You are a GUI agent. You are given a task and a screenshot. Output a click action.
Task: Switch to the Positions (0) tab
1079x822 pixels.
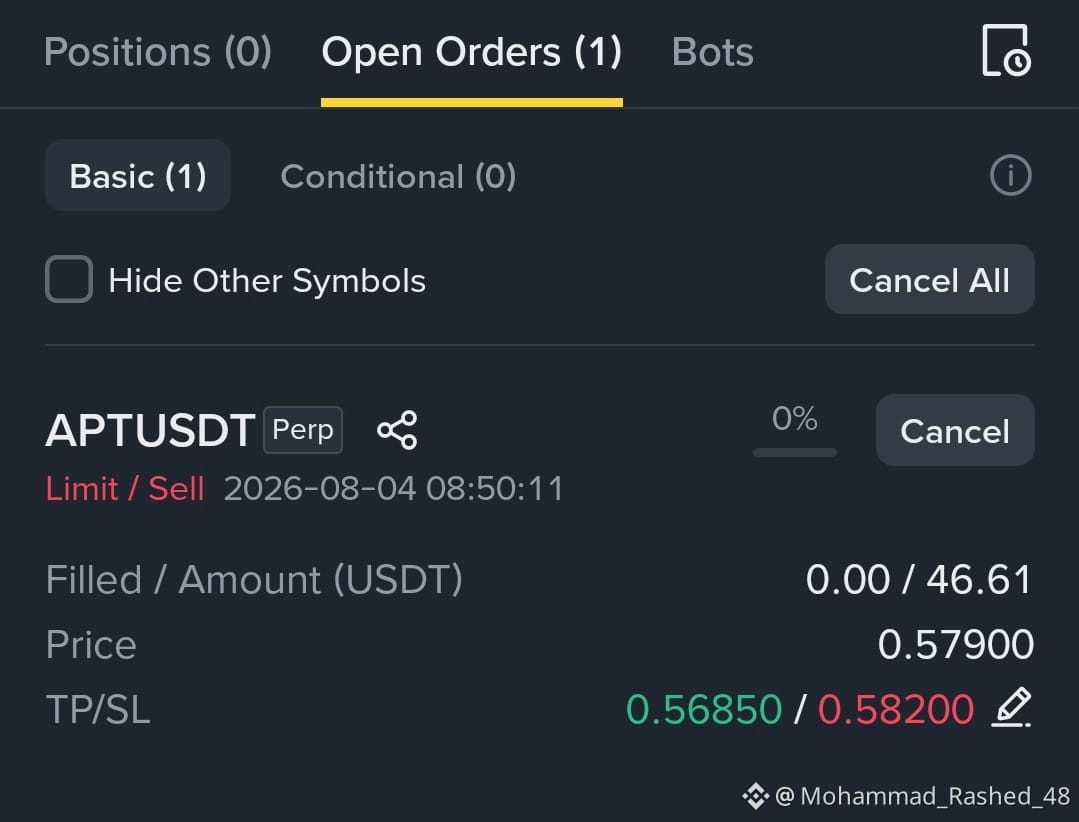click(158, 52)
